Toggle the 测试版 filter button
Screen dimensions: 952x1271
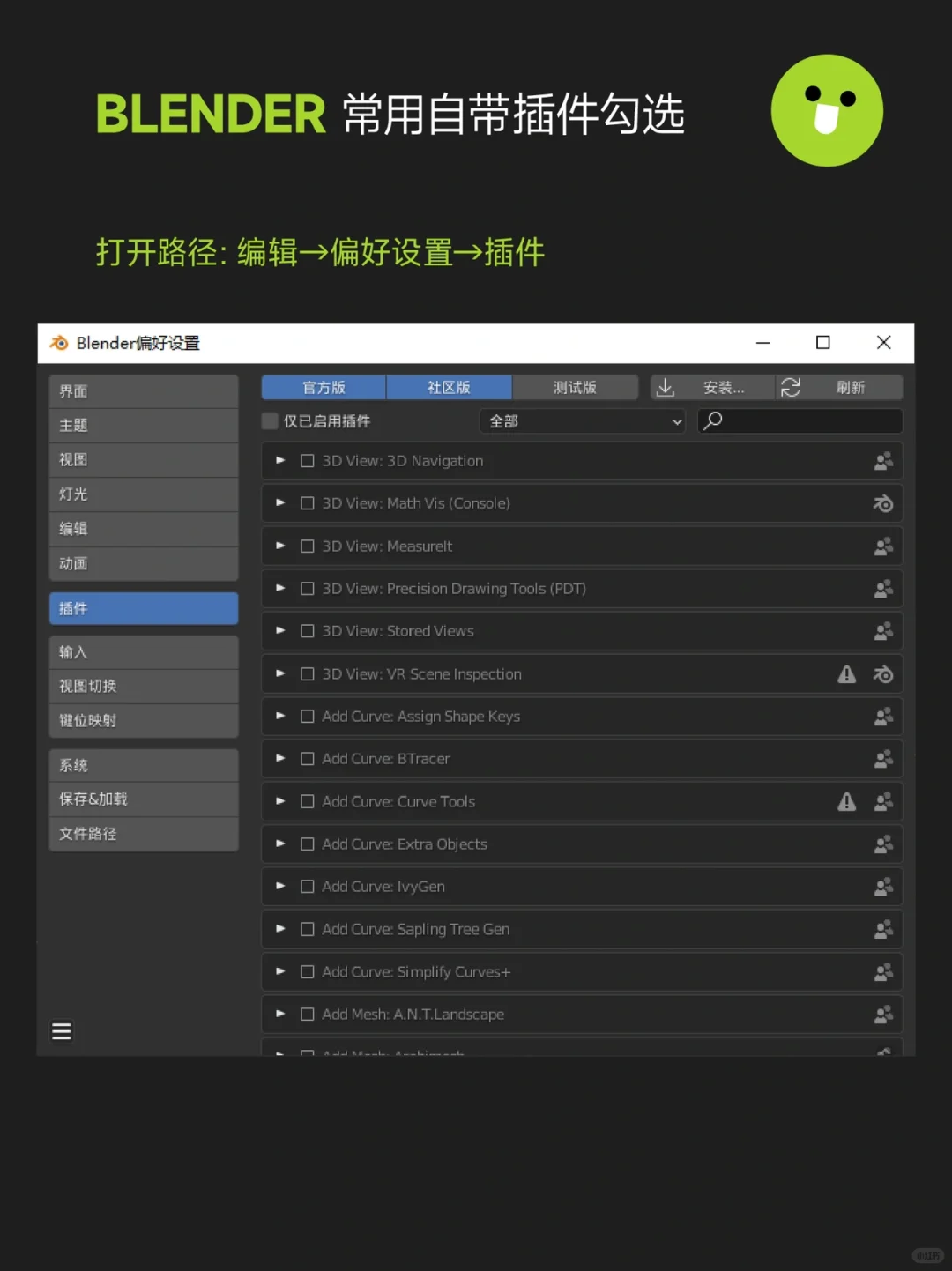click(x=576, y=388)
